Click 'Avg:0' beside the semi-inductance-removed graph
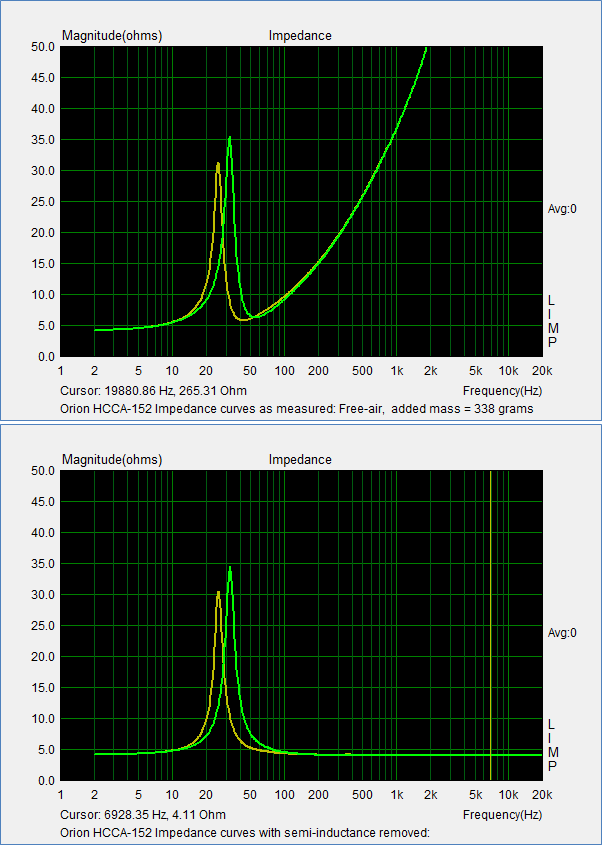This screenshot has width=602, height=845. [x=562, y=633]
